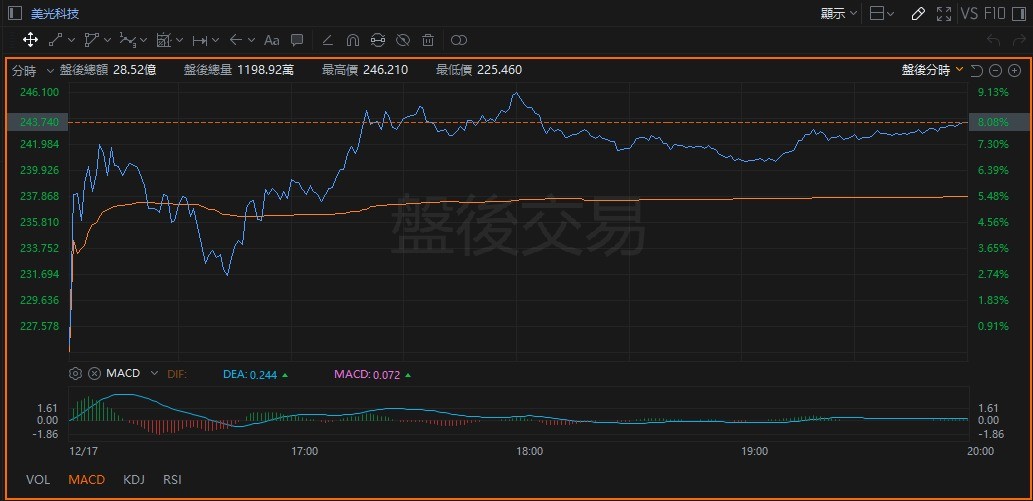This screenshot has height=501, width=1033.
Task: Open the 顯示 display dropdown
Action: click(839, 13)
